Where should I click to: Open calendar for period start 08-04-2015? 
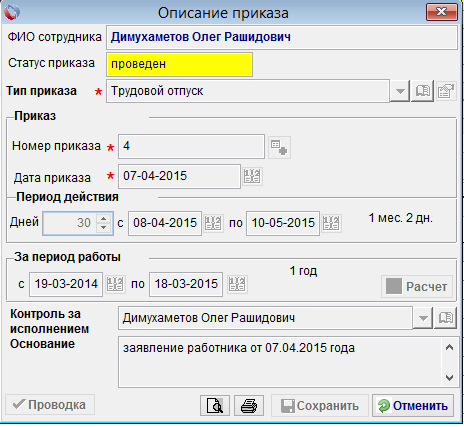coord(213,223)
